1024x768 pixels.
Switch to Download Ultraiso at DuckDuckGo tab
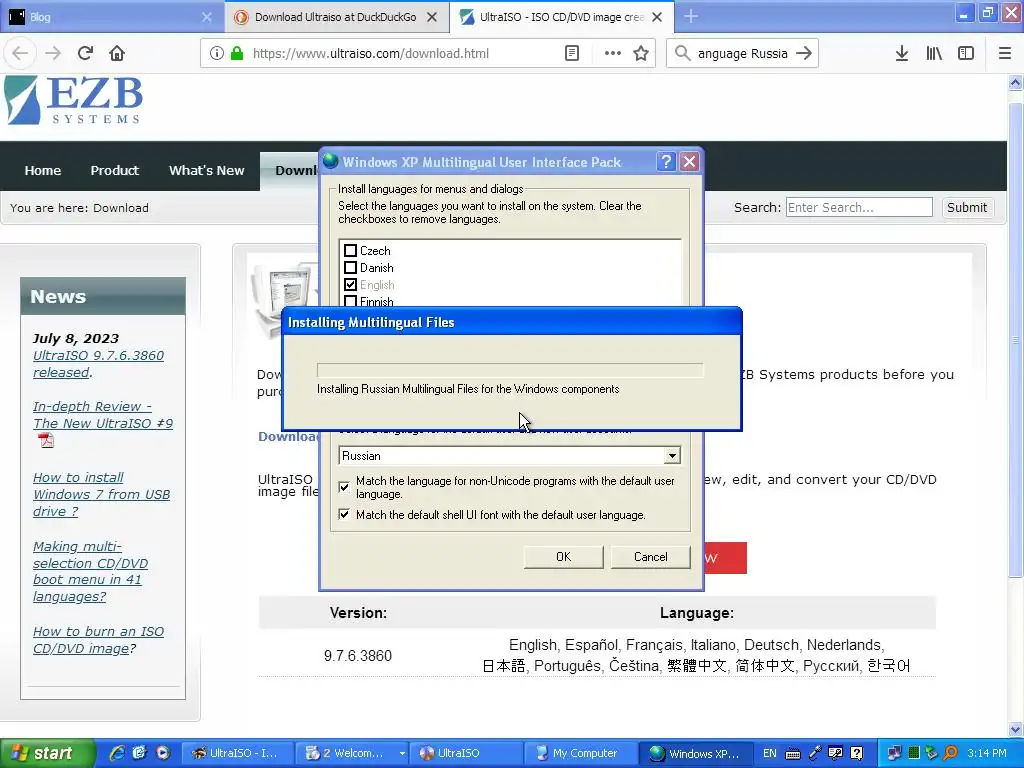click(x=335, y=17)
